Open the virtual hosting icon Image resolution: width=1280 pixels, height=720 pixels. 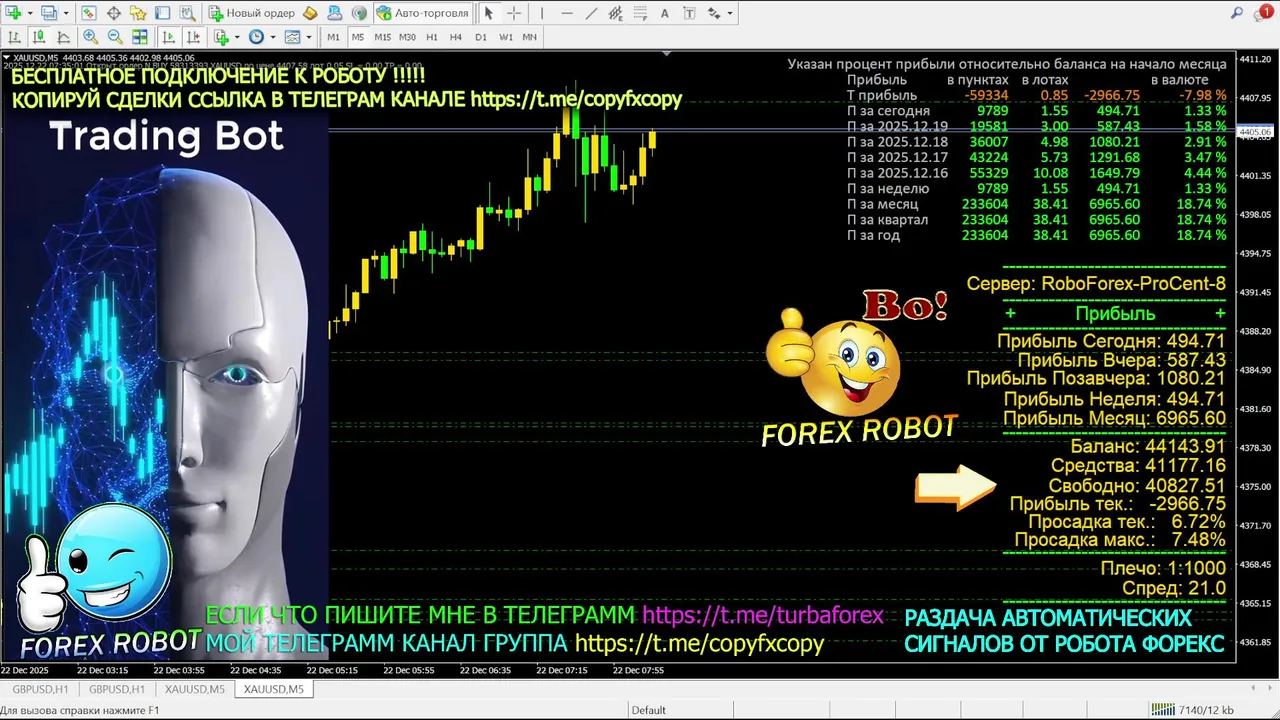coord(335,13)
